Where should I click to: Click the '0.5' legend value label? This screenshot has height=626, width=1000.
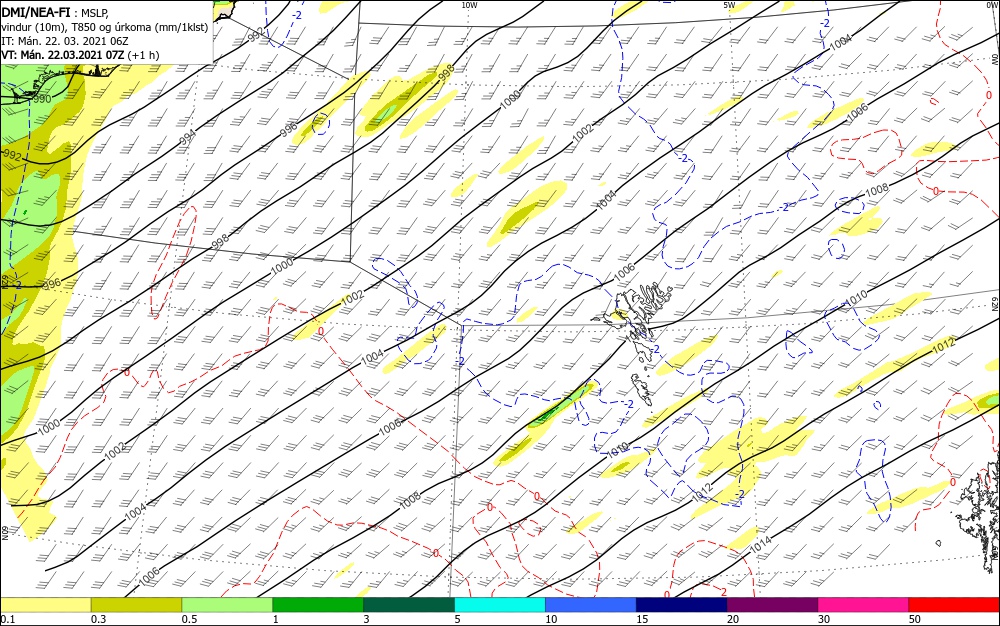click(189, 619)
